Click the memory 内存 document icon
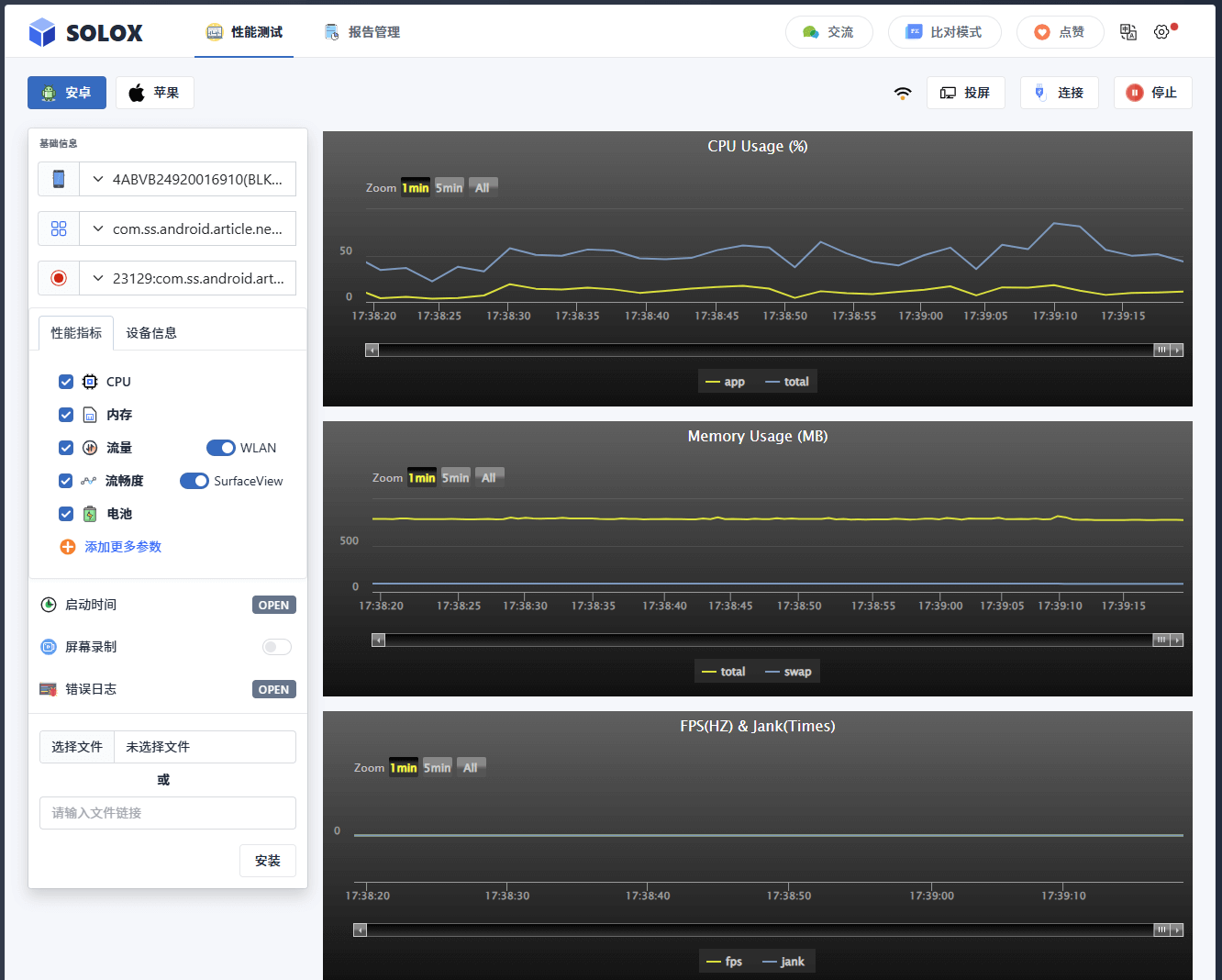Viewport: 1222px width, 980px height. [90, 415]
